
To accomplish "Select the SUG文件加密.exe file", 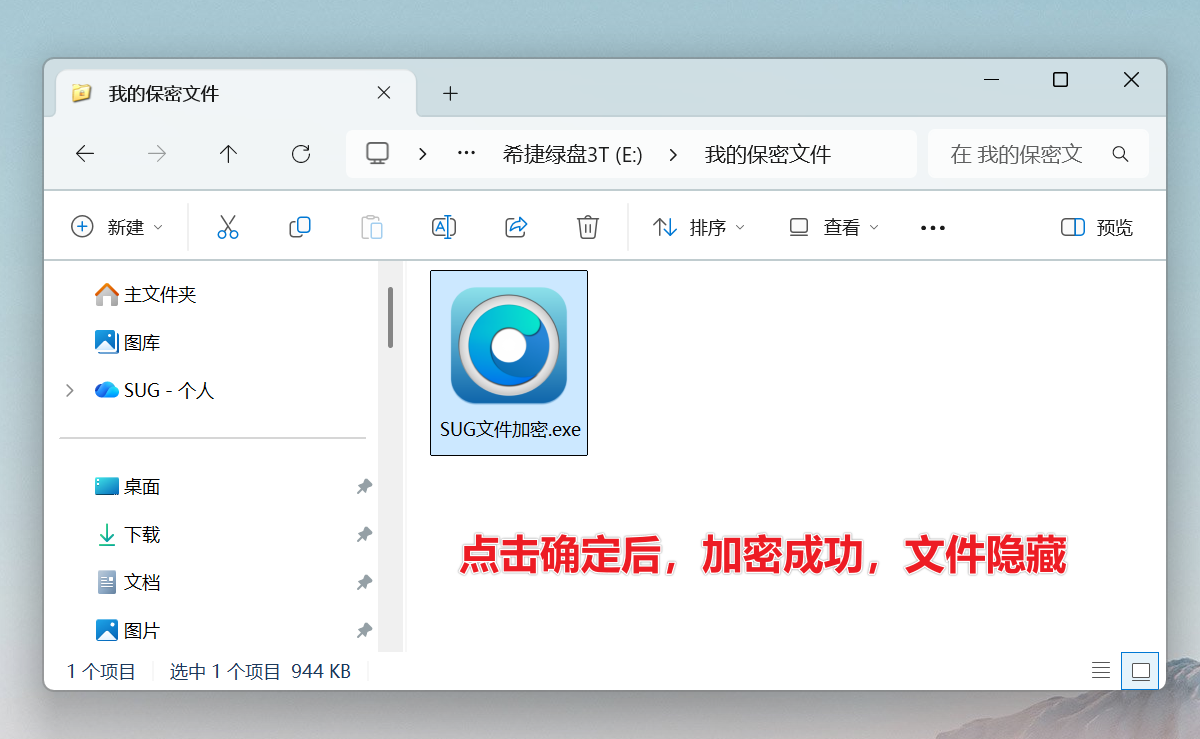I will point(509,362).
